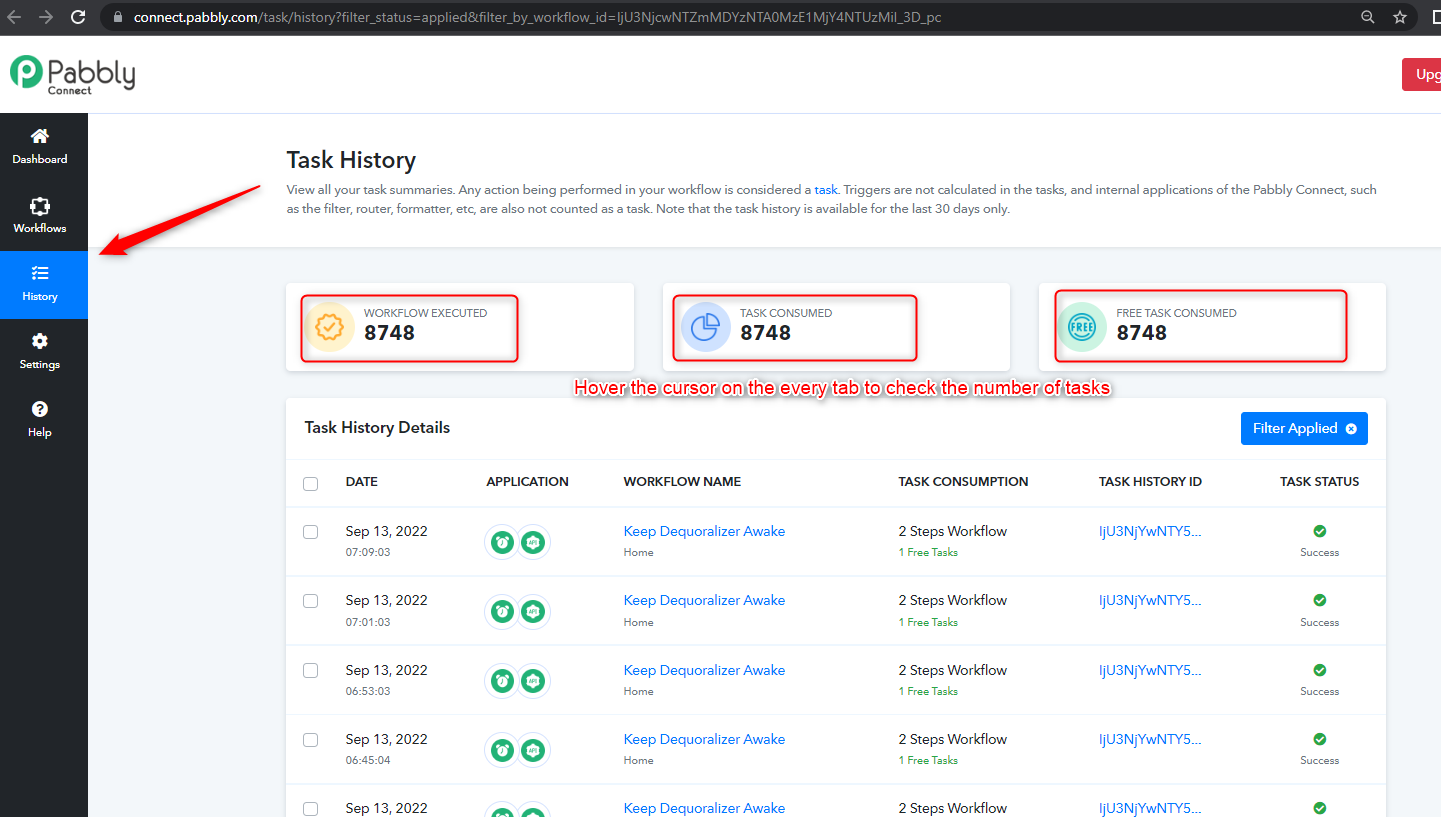
Task: Open Keep Dequoralizer Awake link in 07:01:03 row
Action: point(704,600)
